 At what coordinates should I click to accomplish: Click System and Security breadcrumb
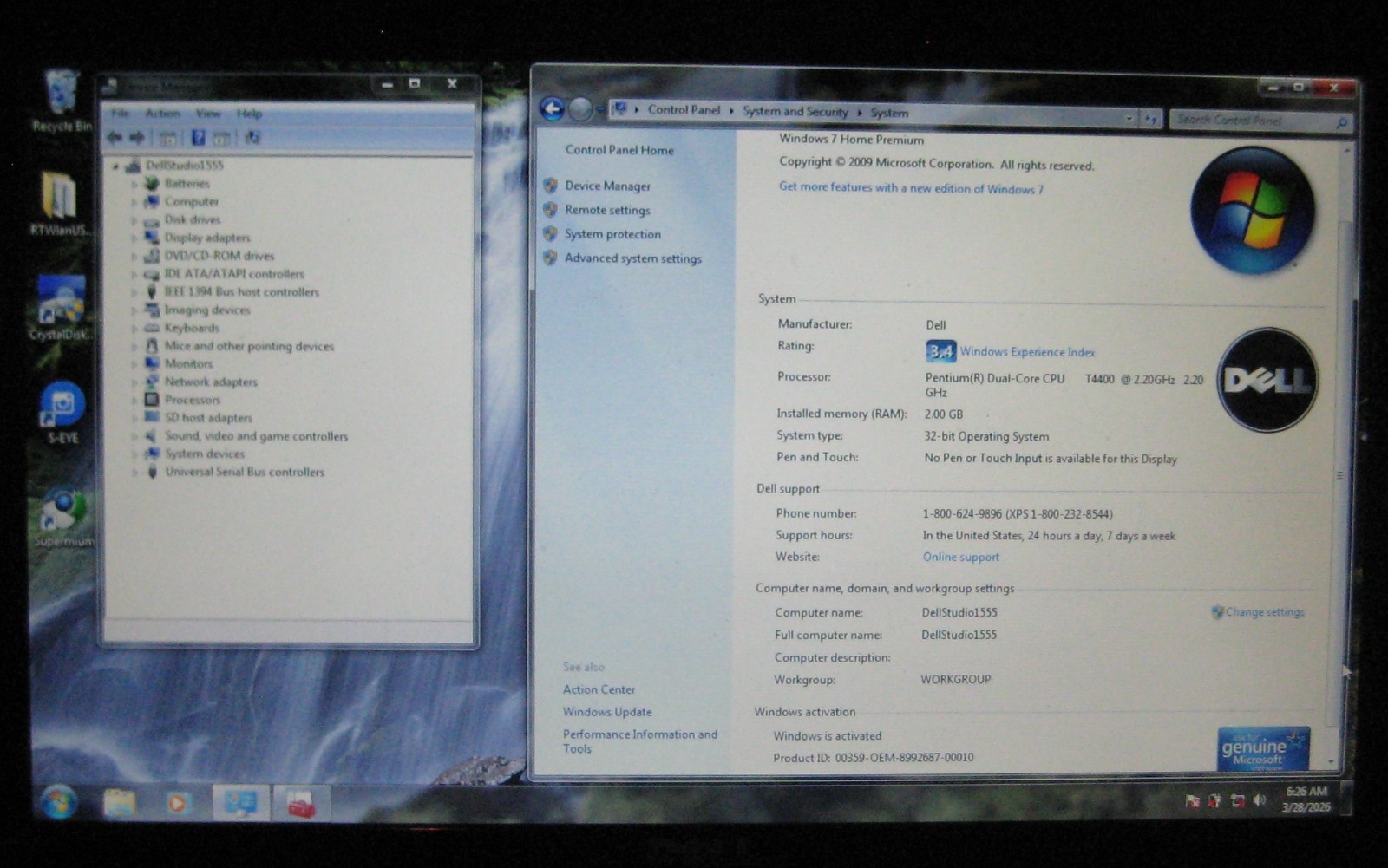(795, 111)
